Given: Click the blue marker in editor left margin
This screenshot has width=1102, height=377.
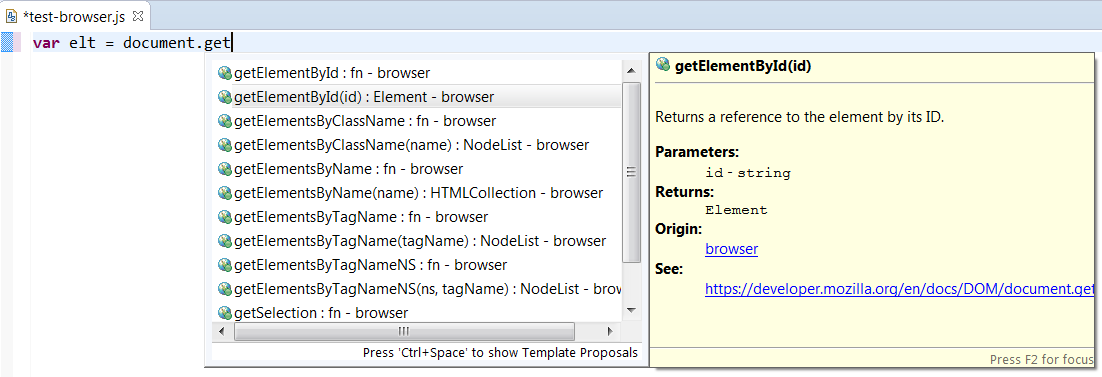Looking at the screenshot, I should (7, 43).
